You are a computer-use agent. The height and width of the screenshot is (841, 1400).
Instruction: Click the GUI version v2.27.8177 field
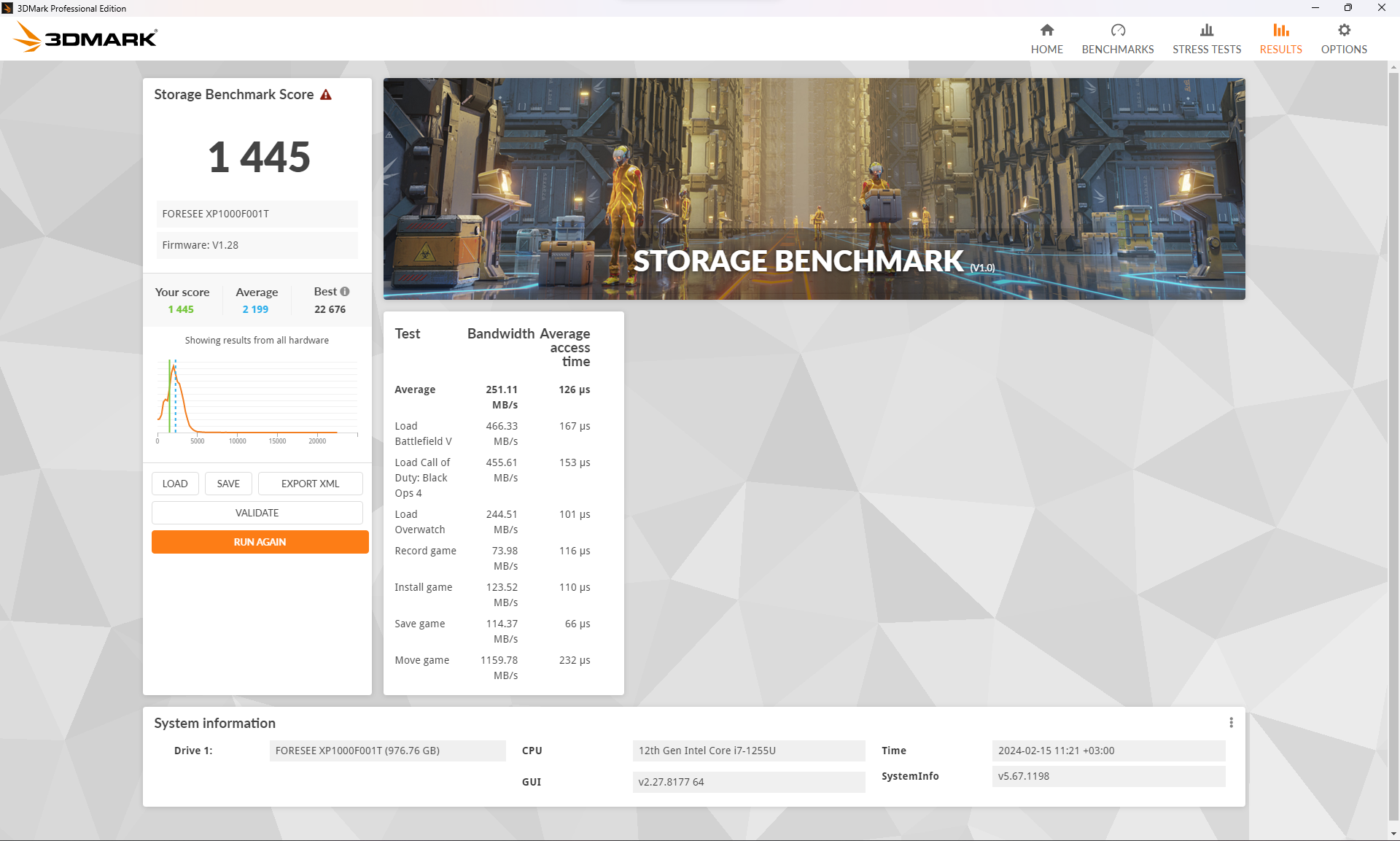(x=749, y=782)
